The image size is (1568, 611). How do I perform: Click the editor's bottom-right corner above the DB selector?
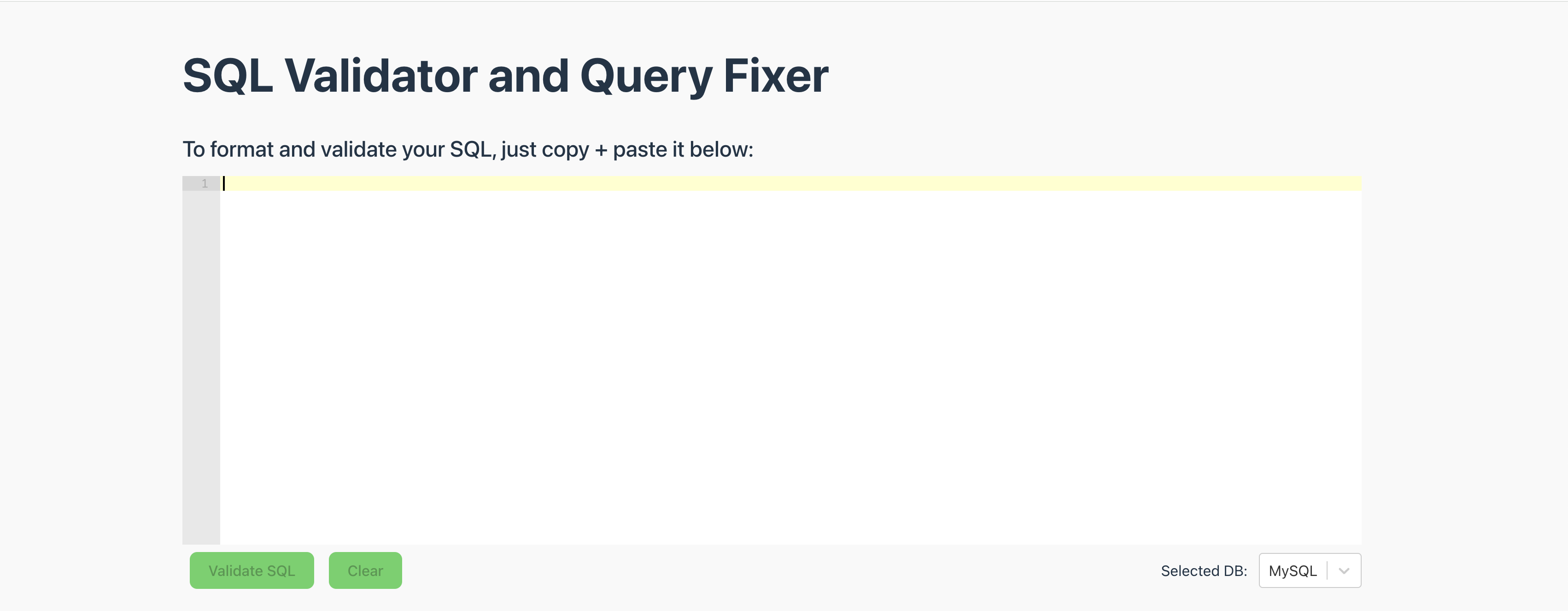pos(1352,535)
